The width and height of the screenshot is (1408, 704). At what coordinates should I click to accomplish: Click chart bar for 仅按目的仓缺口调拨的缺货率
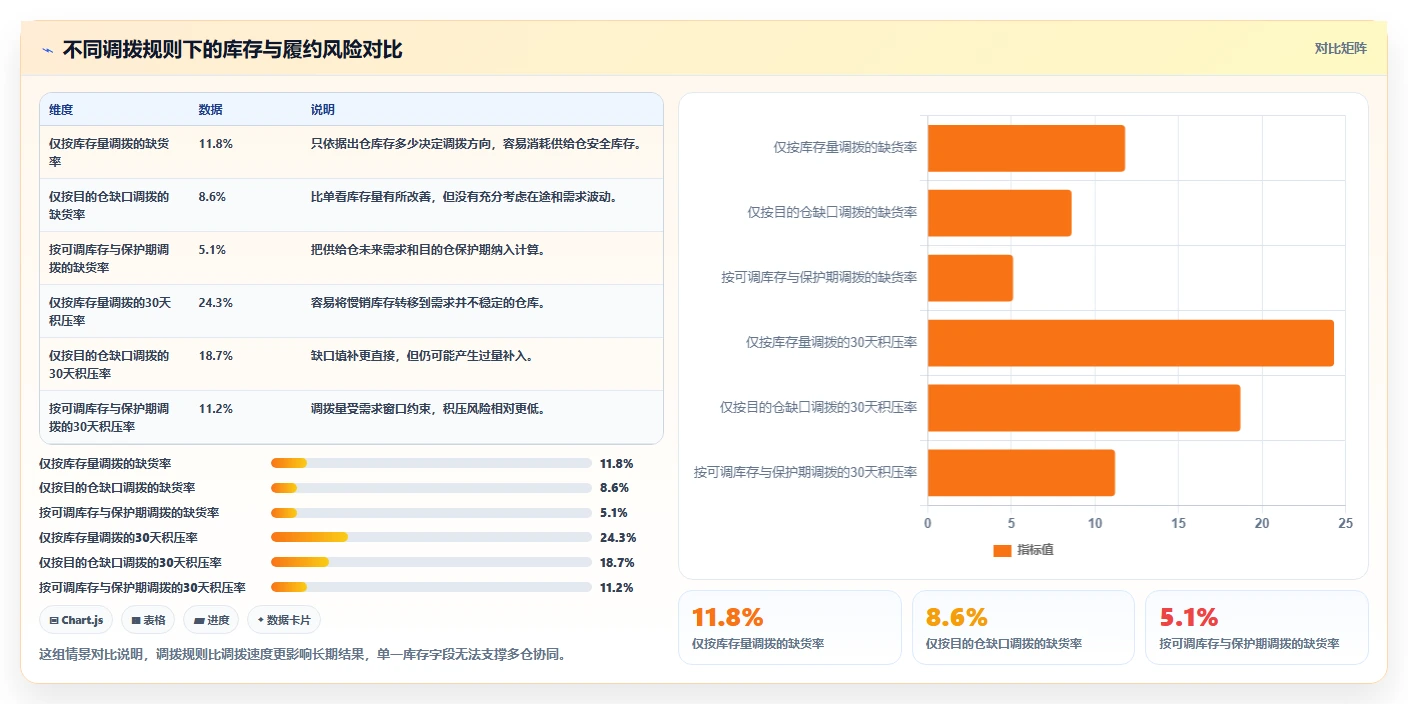tap(999, 213)
